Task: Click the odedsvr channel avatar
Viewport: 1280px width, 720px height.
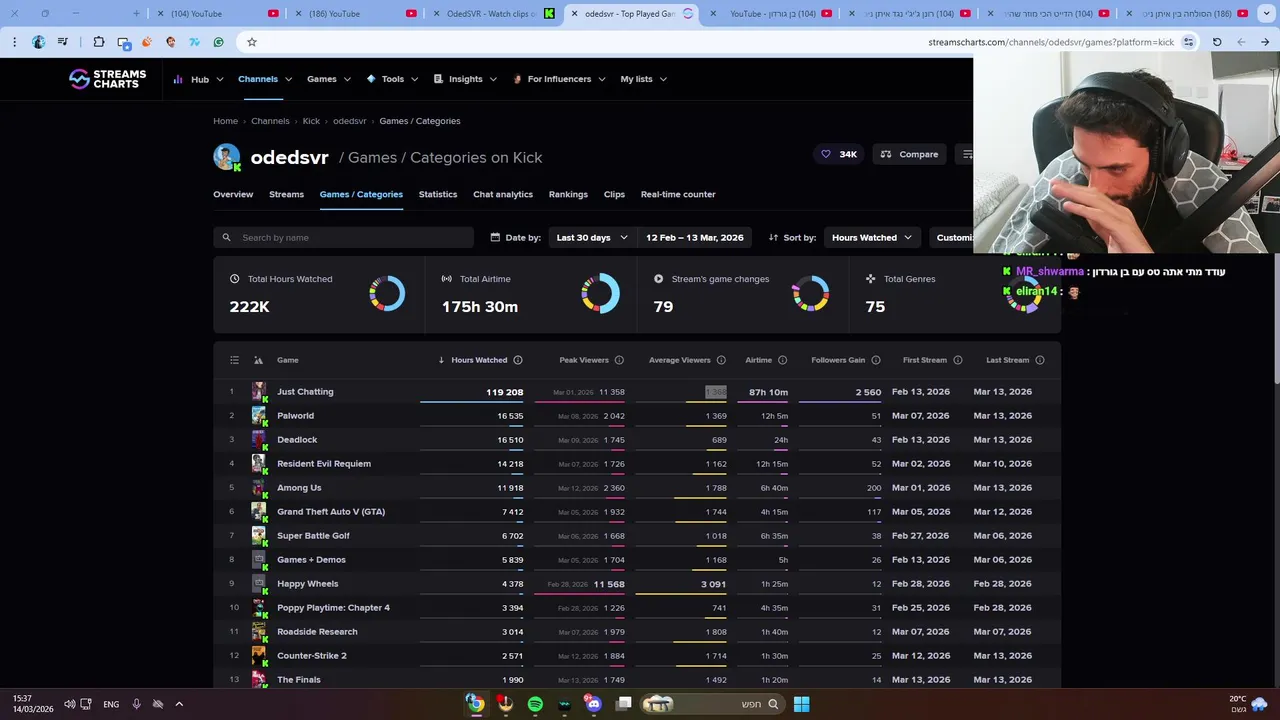Action: click(227, 157)
